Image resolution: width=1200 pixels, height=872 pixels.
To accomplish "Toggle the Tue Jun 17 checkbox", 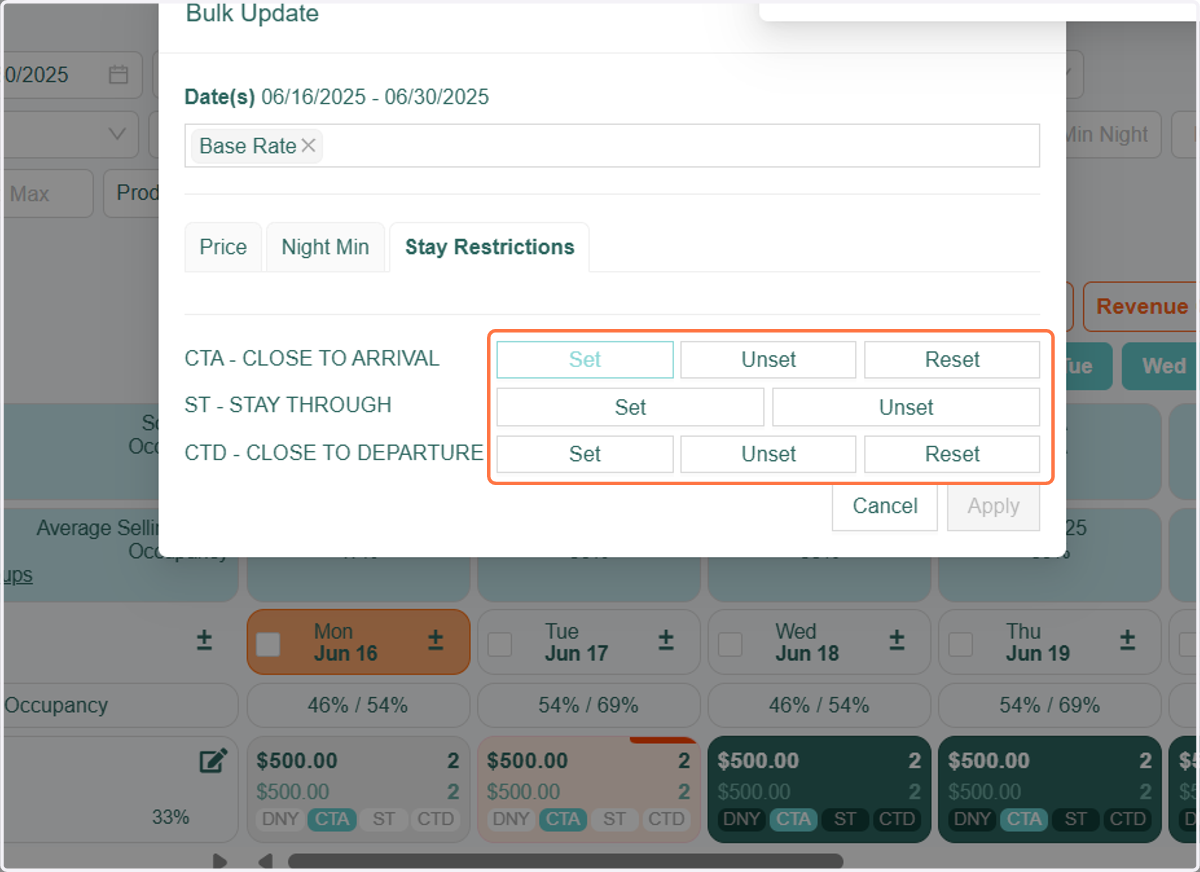I will coord(499,644).
